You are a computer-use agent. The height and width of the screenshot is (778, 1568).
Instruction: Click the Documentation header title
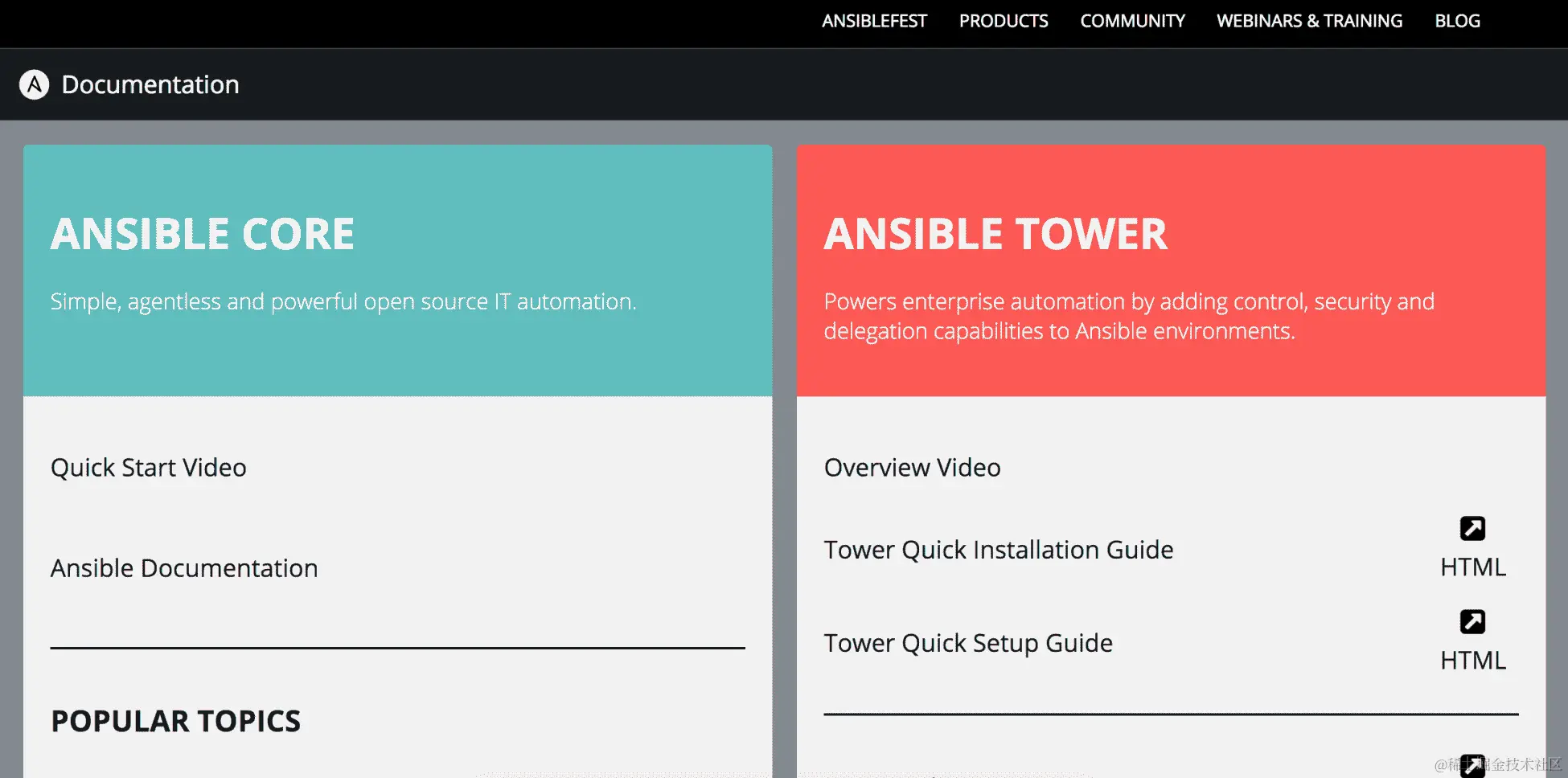click(150, 84)
